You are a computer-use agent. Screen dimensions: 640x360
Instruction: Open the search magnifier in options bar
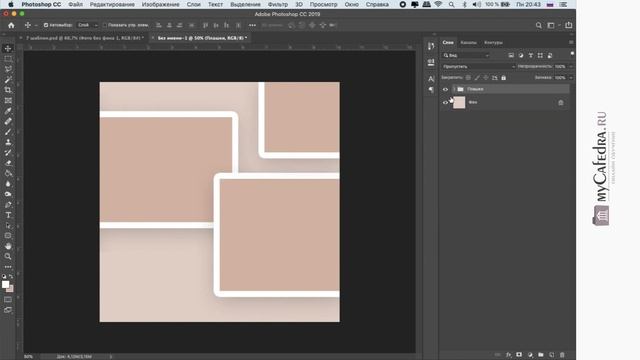(x=539, y=25)
